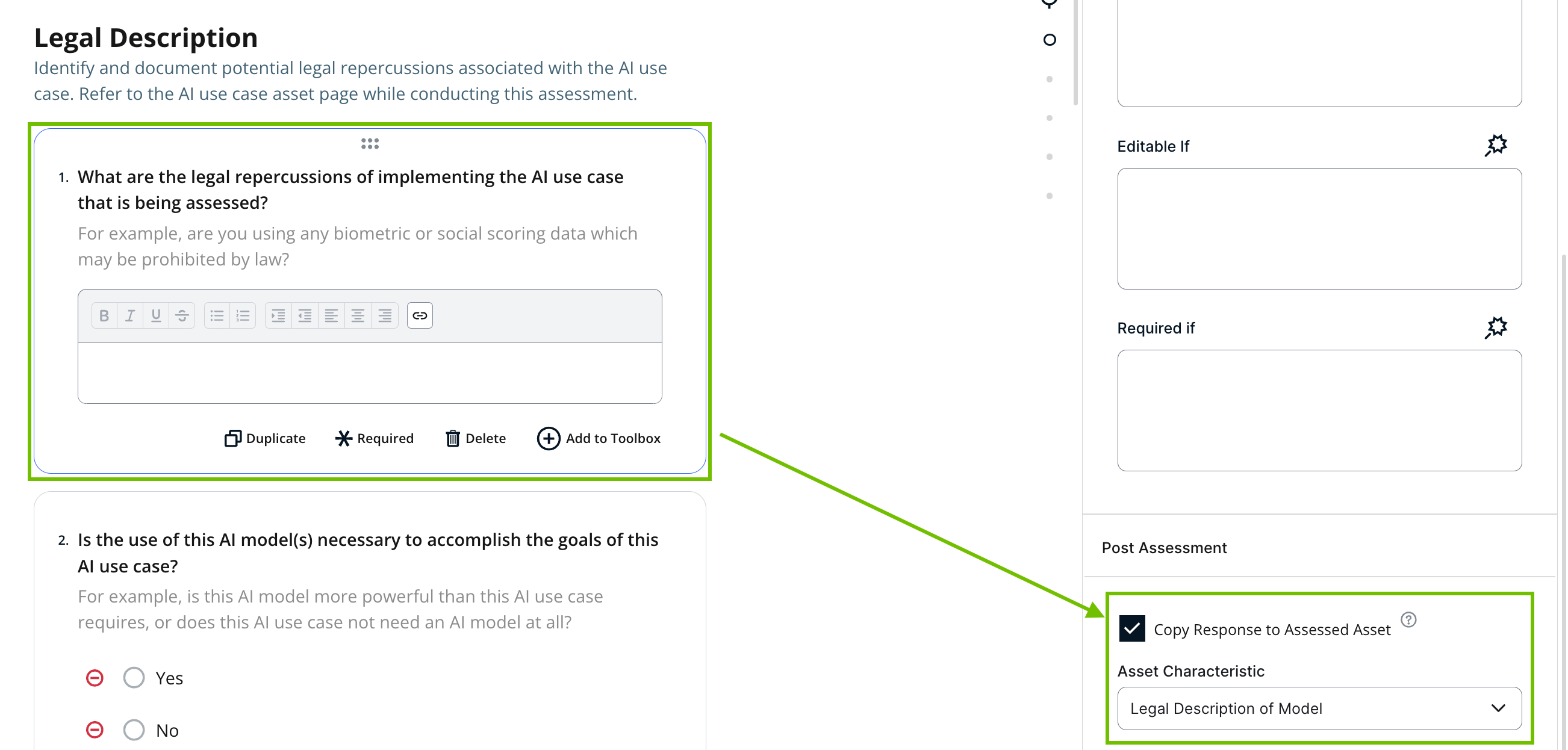Click inside the Editable If text area
The image size is (1568, 750).
1319,229
